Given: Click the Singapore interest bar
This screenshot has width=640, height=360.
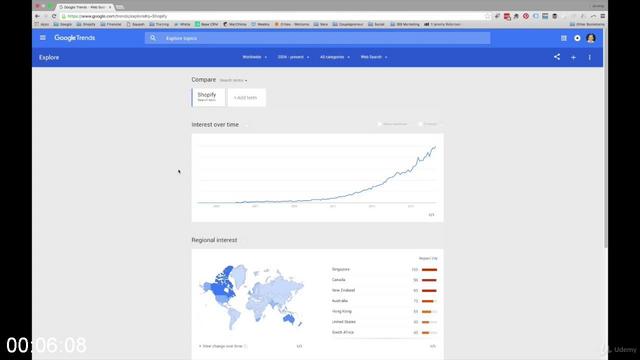Looking at the screenshot, I should (x=429, y=269).
